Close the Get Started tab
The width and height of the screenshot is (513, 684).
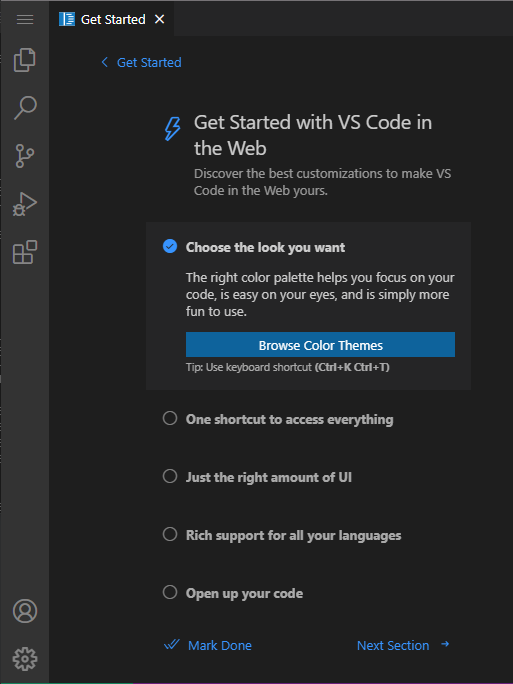click(x=160, y=19)
